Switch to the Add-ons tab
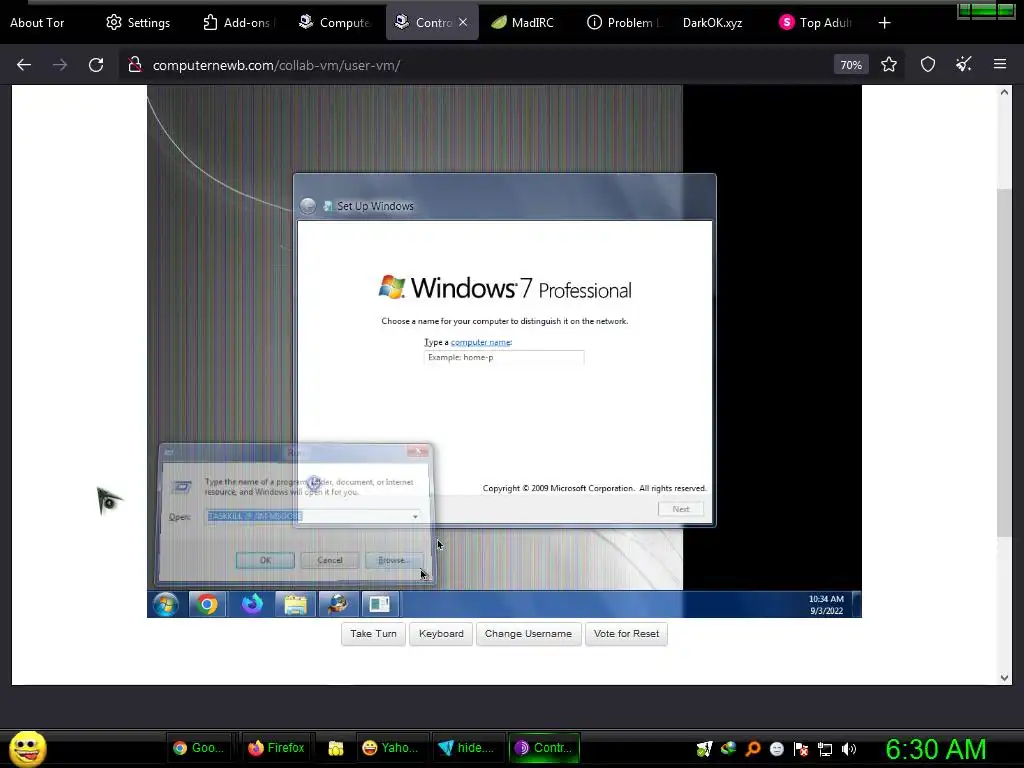The width and height of the screenshot is (1024, 768). click(x=238, y=23)
